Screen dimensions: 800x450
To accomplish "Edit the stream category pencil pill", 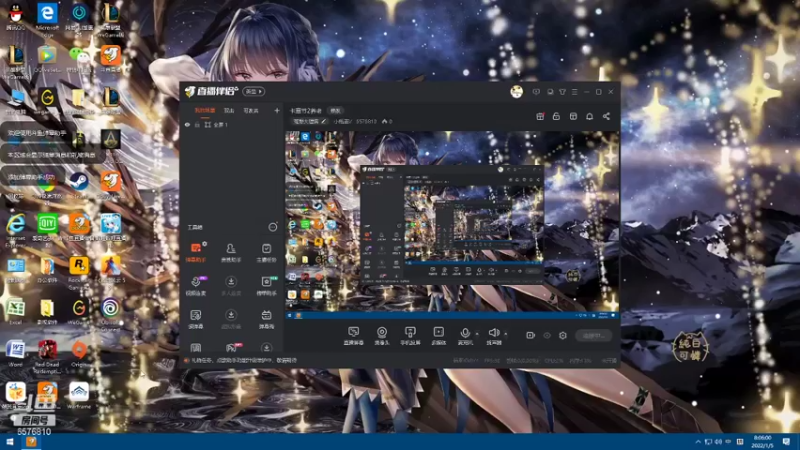I will pos(310,121).
